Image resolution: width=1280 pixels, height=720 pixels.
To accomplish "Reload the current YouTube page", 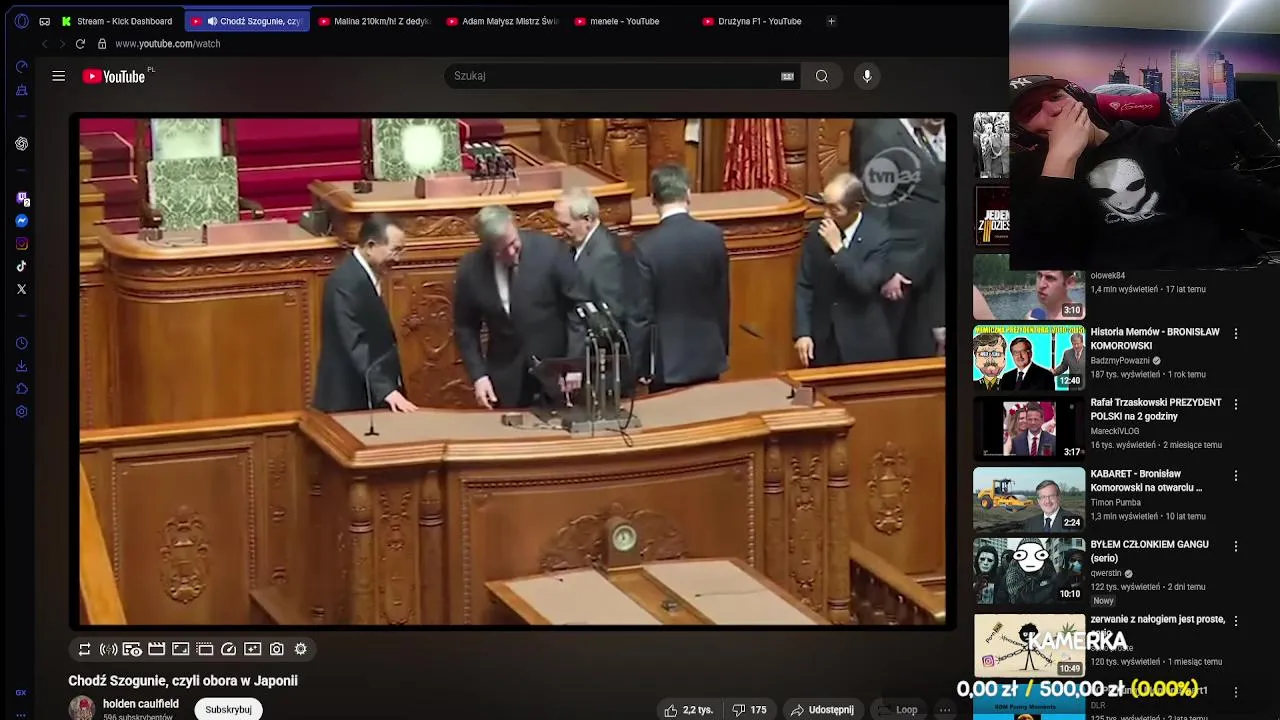I will pos(80,44).
